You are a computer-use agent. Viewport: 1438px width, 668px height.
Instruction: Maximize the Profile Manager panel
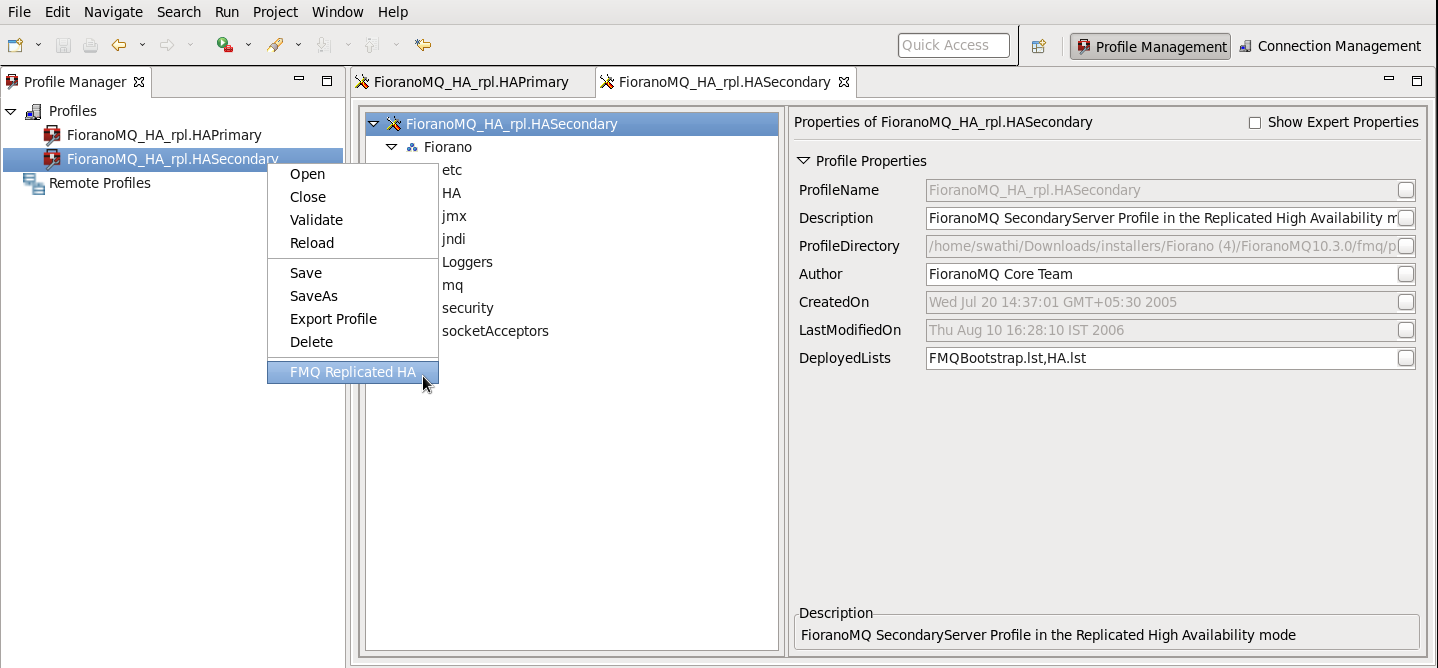click(x=326, y=80)
